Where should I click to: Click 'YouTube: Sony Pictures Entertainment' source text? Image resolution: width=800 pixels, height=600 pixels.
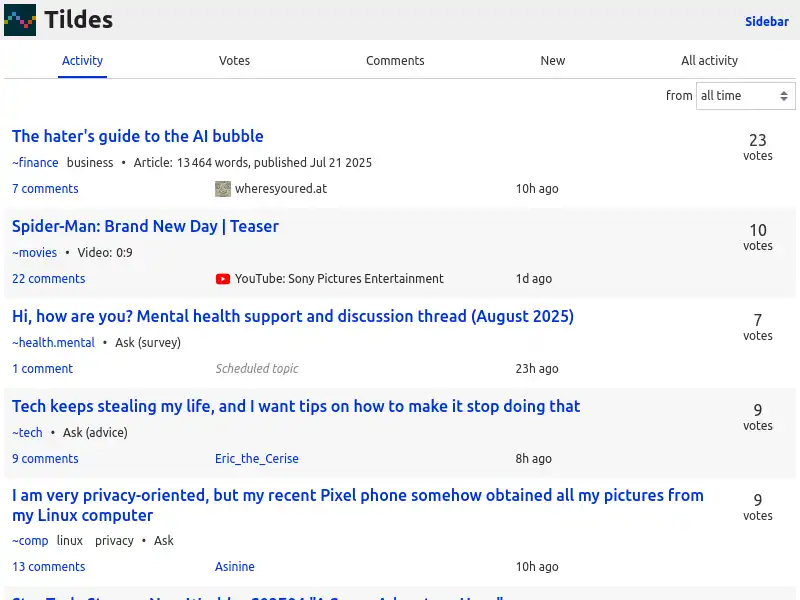(339, 279)
